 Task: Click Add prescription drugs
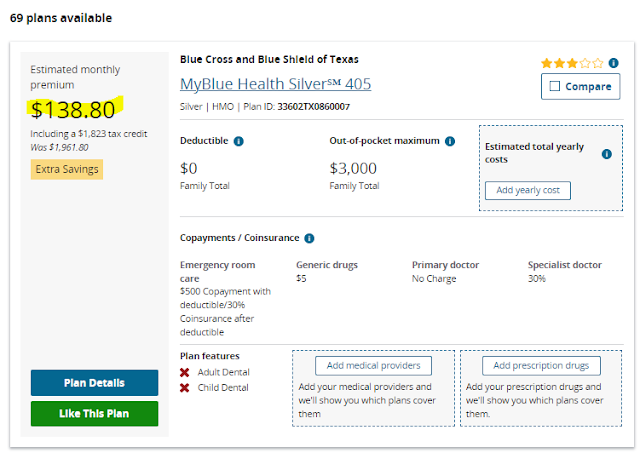pos(541,365)
